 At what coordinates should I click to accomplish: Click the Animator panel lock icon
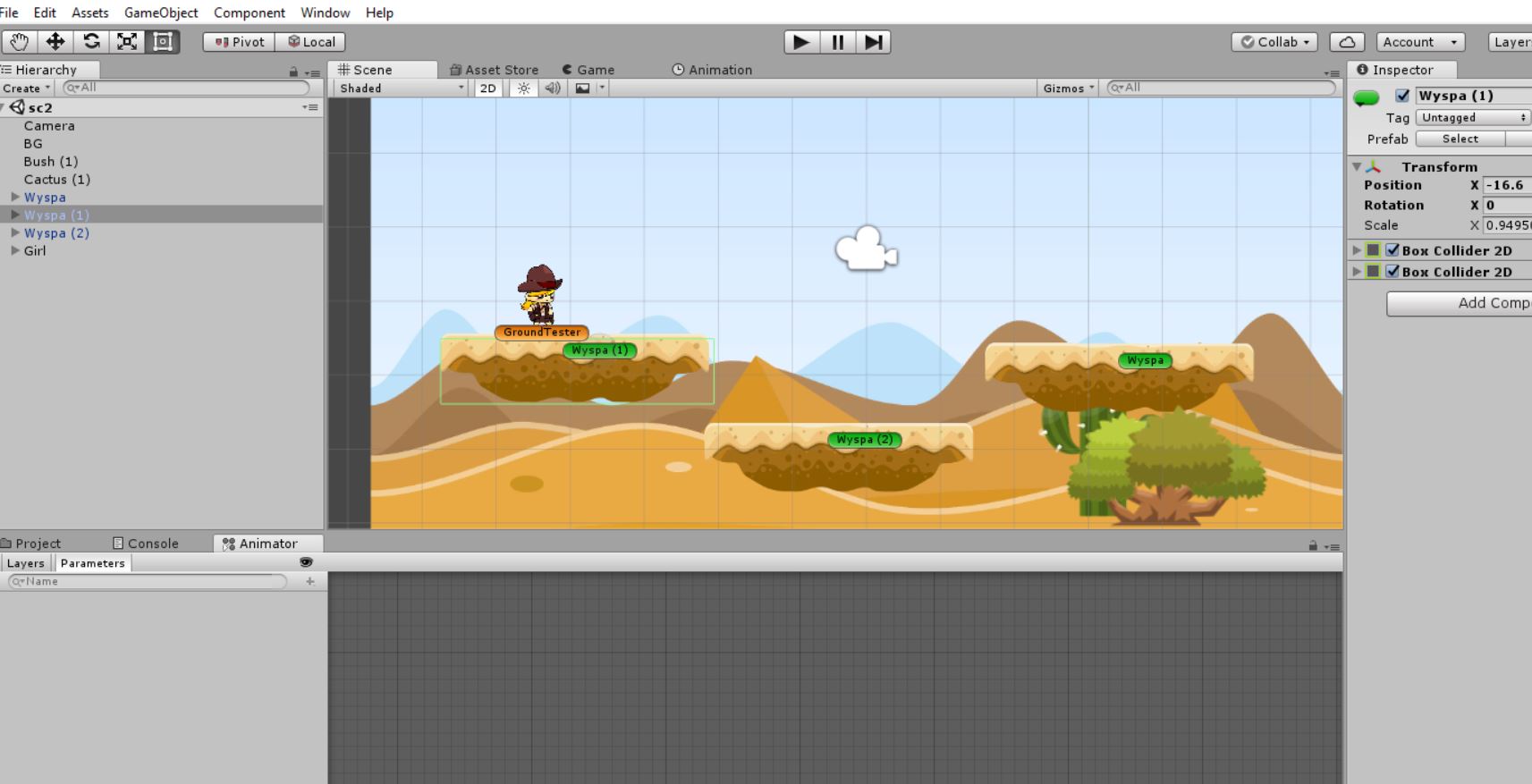coord(1313,545)
